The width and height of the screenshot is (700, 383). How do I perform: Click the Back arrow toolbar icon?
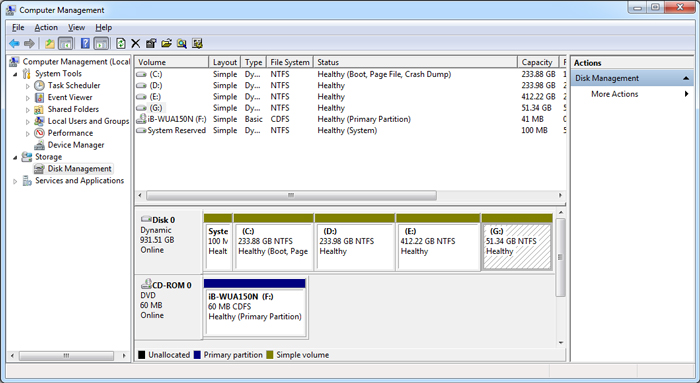point(14,43)
